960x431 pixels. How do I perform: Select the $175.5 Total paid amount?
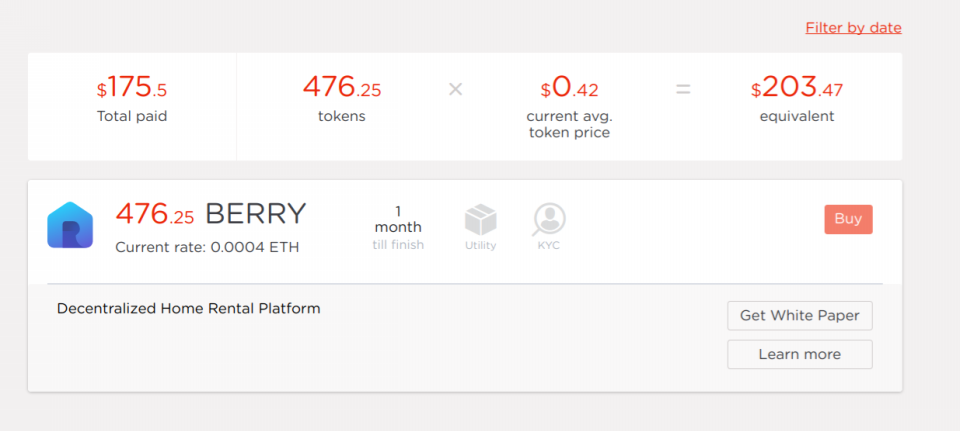pyautogui.click(x=132, y=88)
